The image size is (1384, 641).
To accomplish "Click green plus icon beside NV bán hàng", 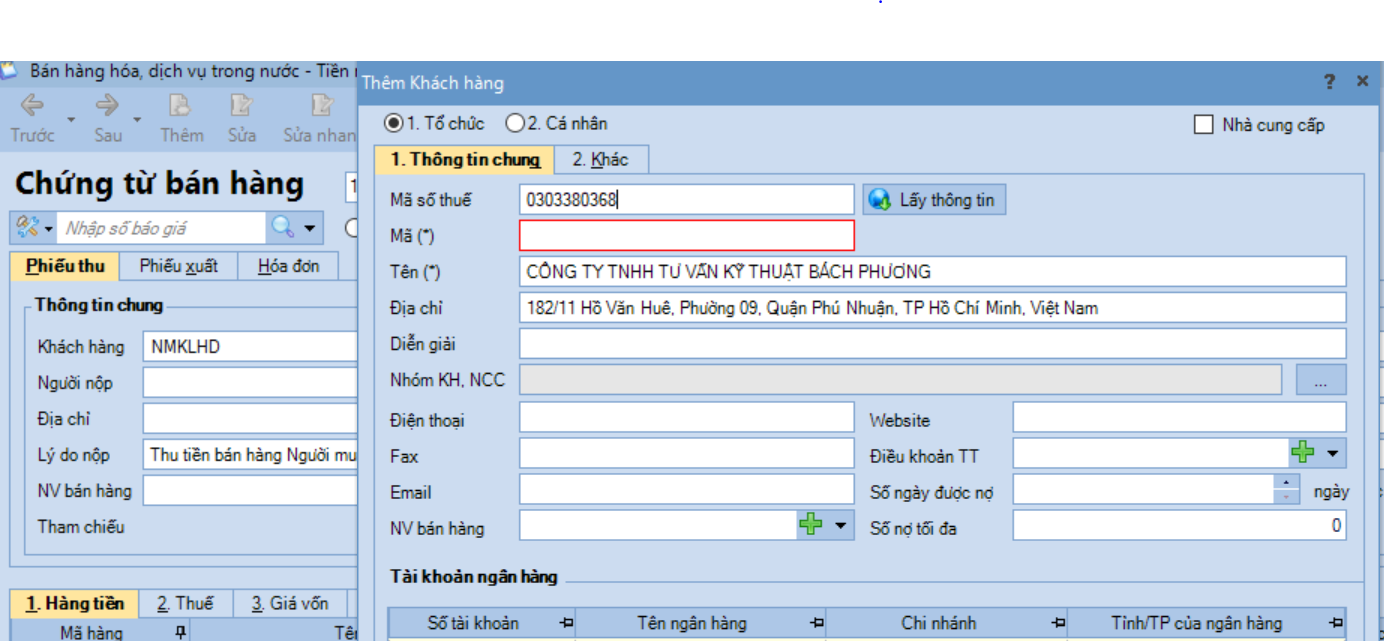I will 811,525.
